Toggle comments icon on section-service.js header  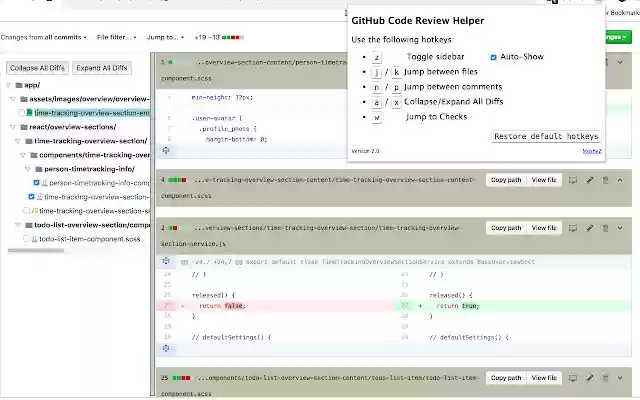[x=573, y=228]
